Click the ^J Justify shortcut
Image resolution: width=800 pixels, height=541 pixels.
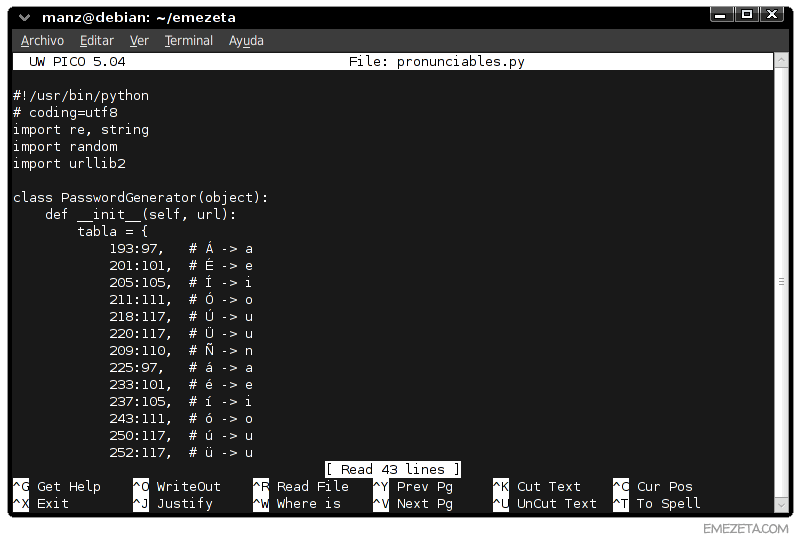[x=172, y=503]
